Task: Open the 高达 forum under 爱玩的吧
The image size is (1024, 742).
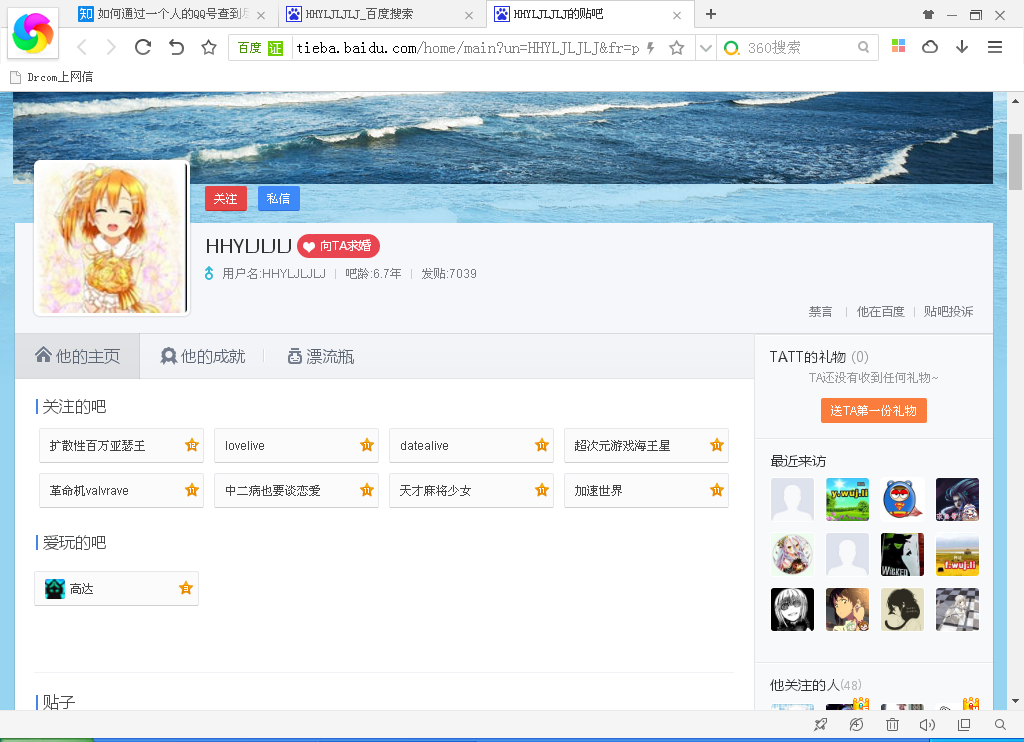Action: point(116,589)
